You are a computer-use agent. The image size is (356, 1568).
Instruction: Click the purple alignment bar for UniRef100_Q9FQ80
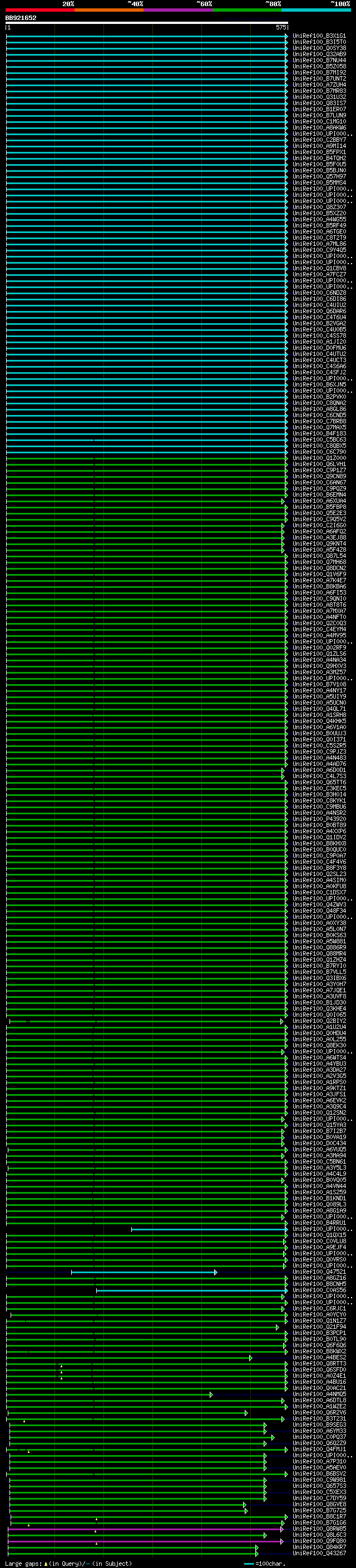[146, 1541]
